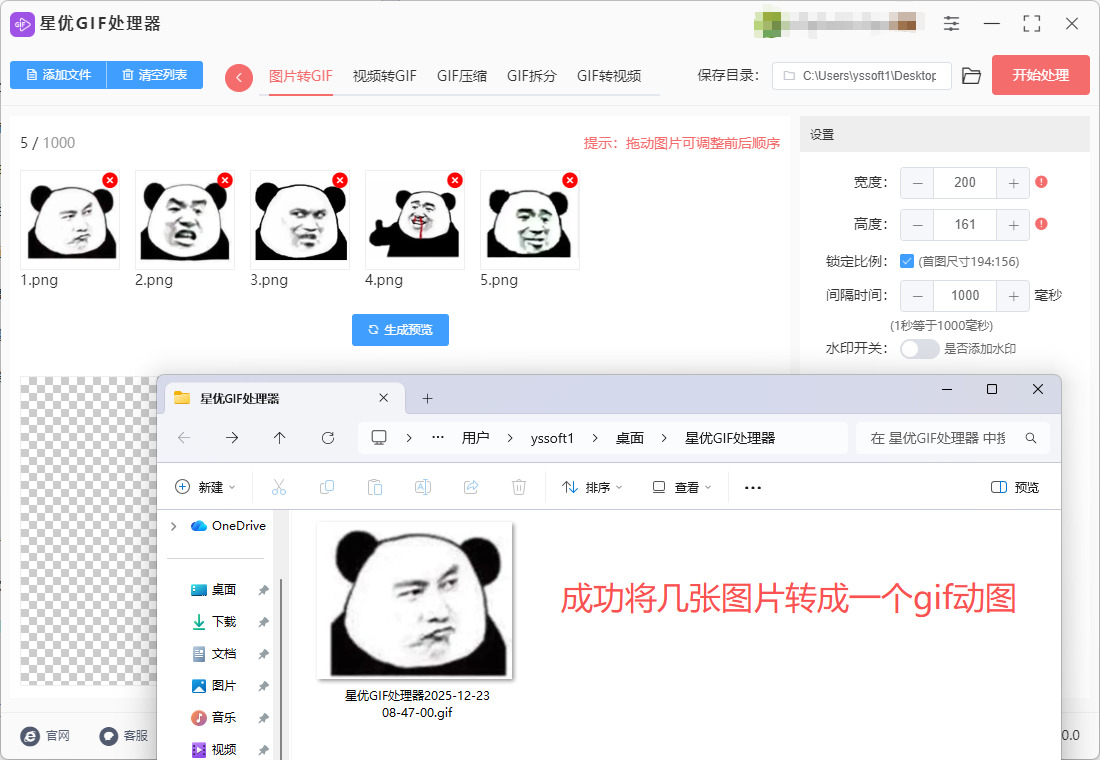Open the app settings sliders icon

(951, 24)
